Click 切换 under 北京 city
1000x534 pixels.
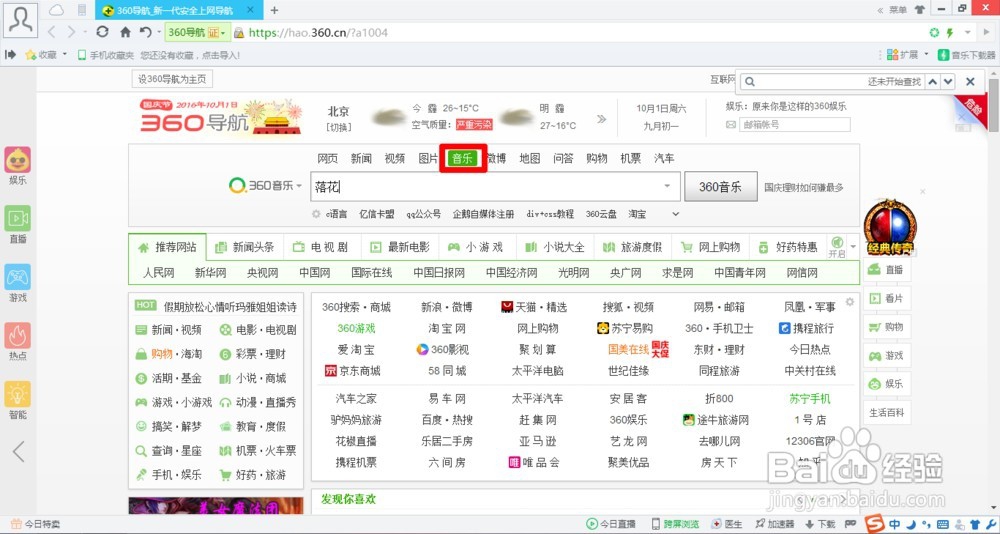pyautogui.click(x=339, y=127)
